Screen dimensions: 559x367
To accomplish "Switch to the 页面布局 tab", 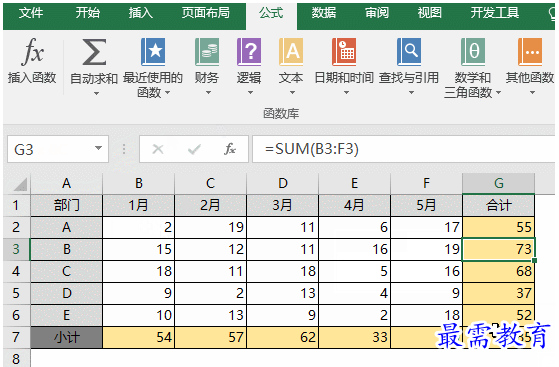I will 206,13.
